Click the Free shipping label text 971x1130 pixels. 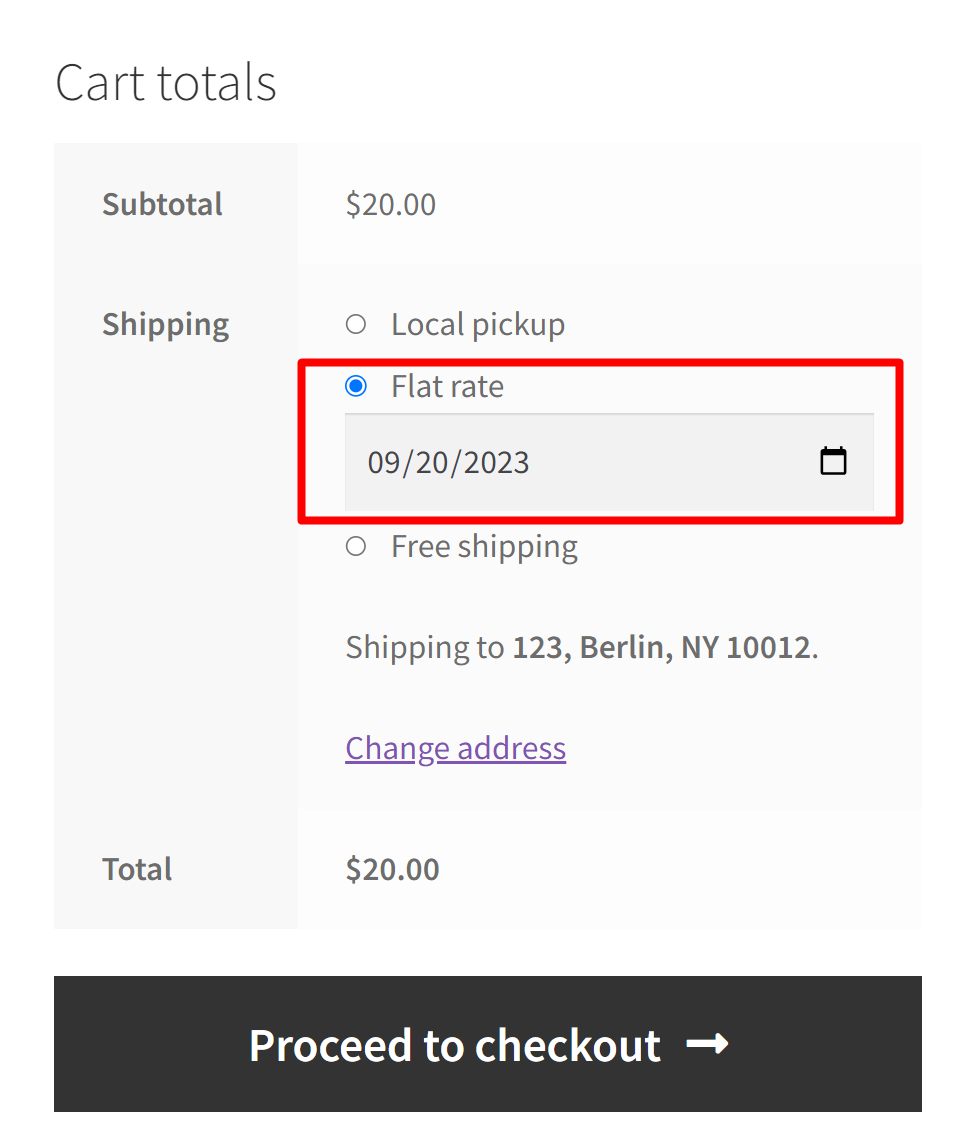(483, 546)
